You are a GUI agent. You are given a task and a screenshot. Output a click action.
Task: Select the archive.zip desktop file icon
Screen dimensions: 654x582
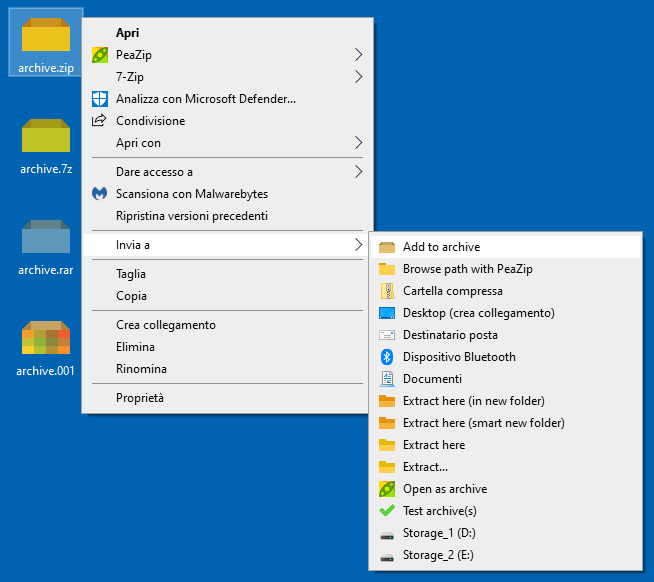tap(46, 34)
